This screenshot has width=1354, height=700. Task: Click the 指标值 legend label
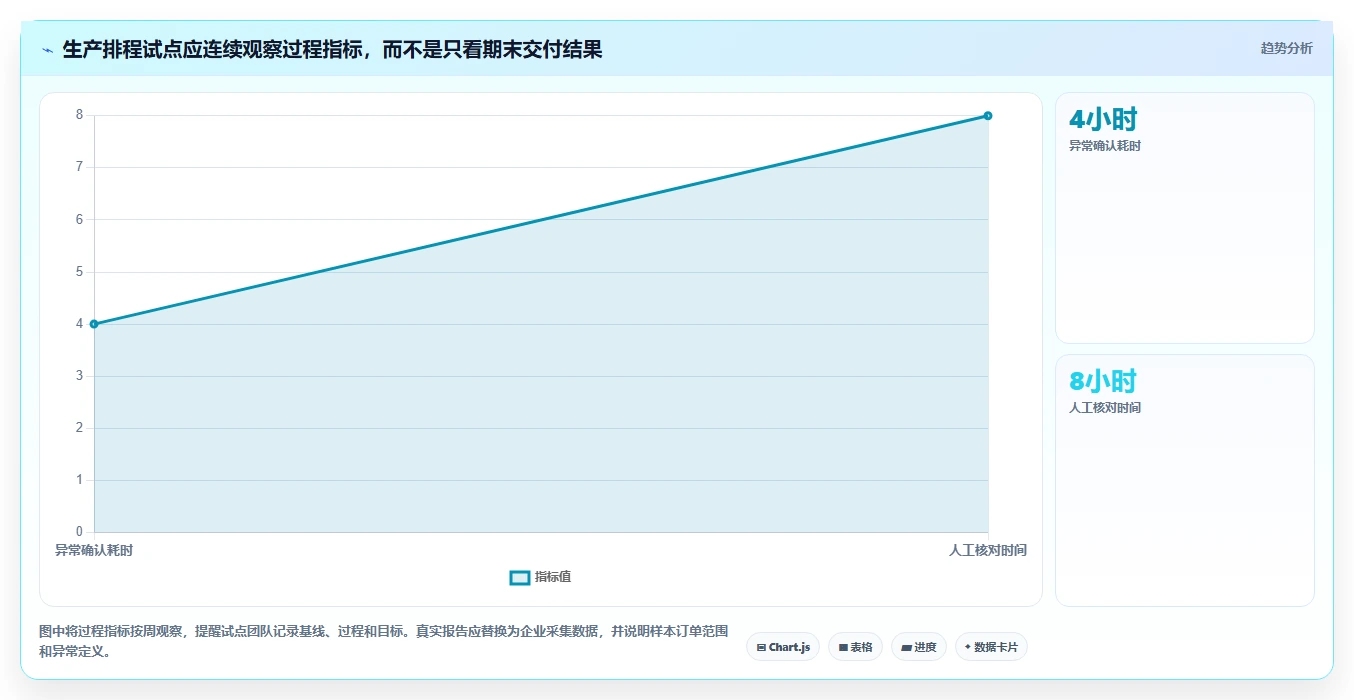tap(553, 577)
